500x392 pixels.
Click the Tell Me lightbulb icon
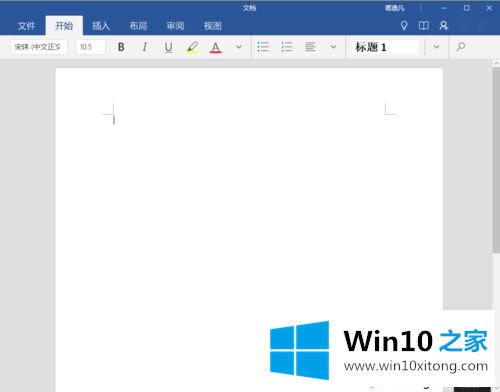[404, 26]
